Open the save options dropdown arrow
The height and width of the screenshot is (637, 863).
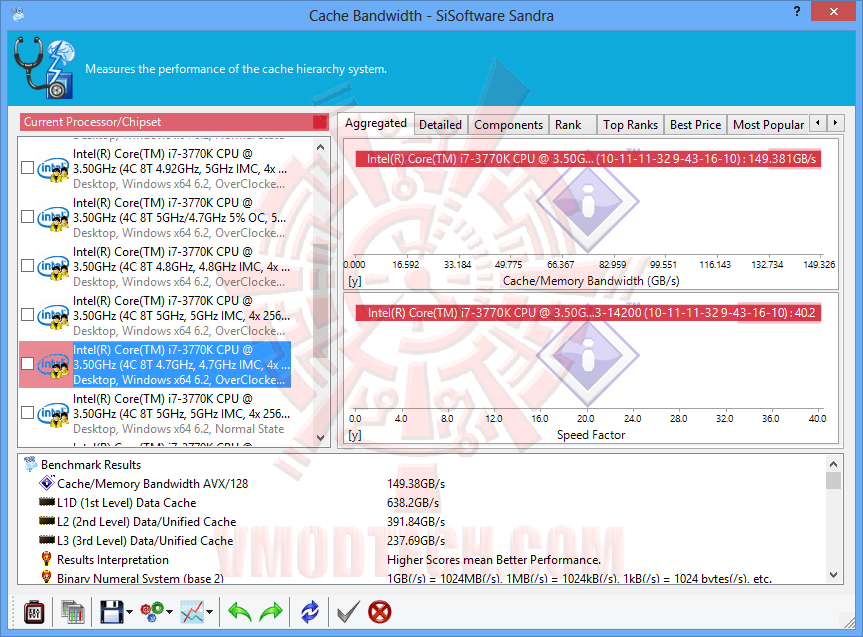[x=129, y=612]
